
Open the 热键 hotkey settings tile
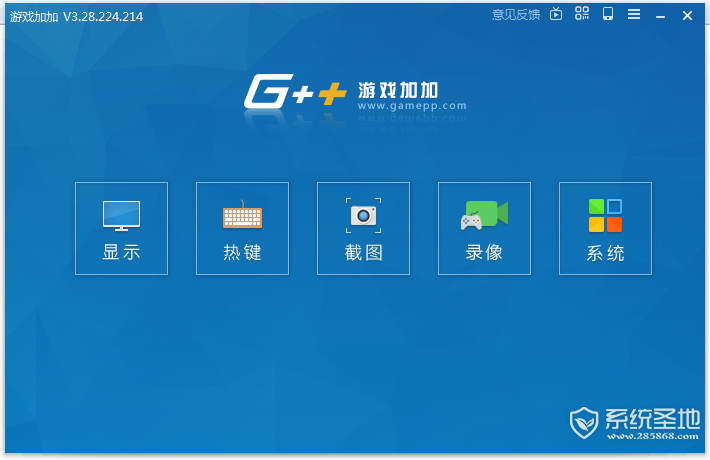[242, 229]
